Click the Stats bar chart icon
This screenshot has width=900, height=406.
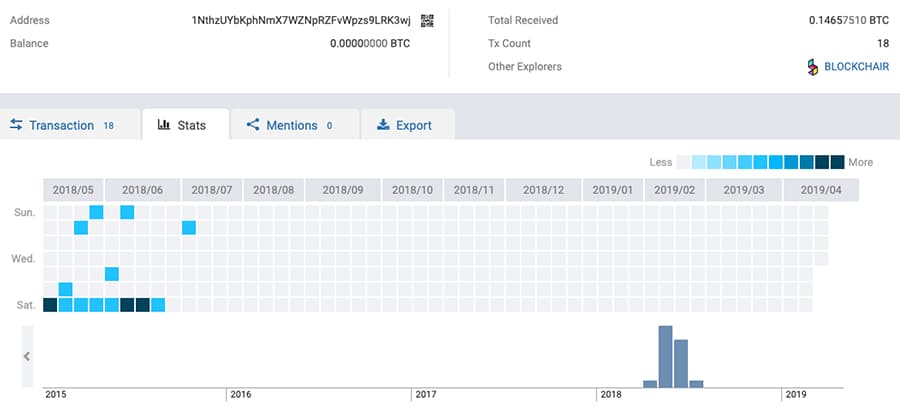coord(164,125)
